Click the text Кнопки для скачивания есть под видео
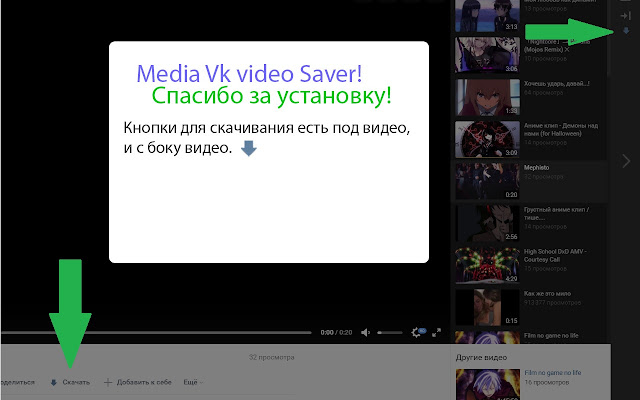The image size is (640, 400). [x=267, y=128]
